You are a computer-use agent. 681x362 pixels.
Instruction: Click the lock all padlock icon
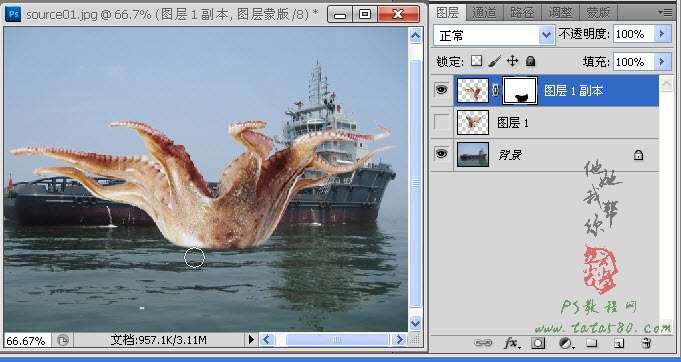point(530,61)
